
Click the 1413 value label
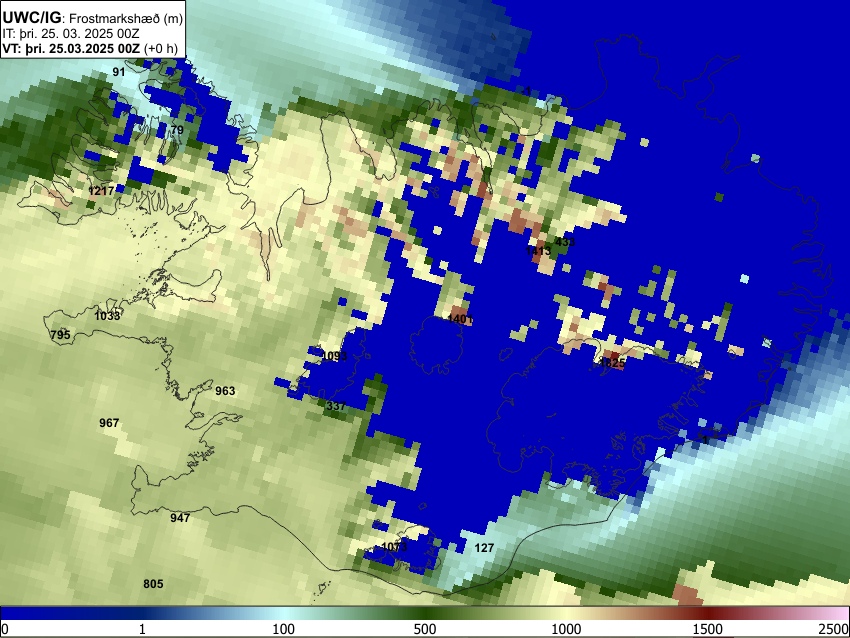point(538,250)
